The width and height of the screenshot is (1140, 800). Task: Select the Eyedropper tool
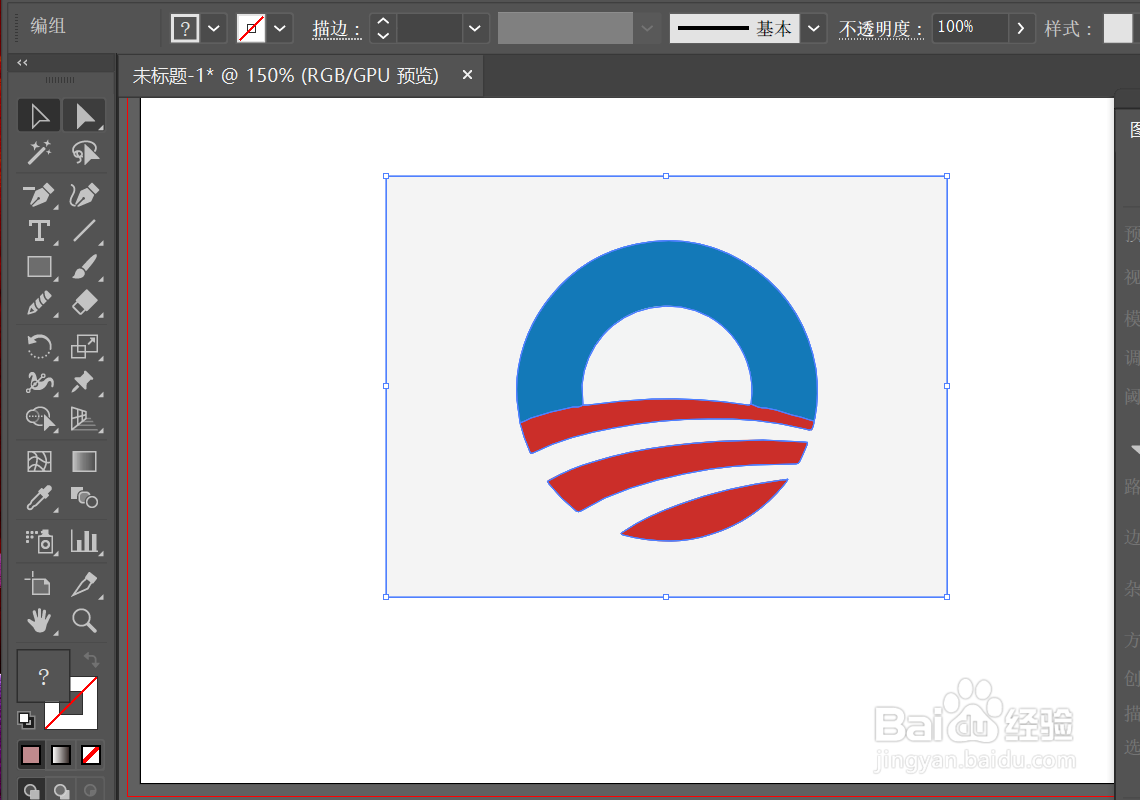(x=39, y=498)
